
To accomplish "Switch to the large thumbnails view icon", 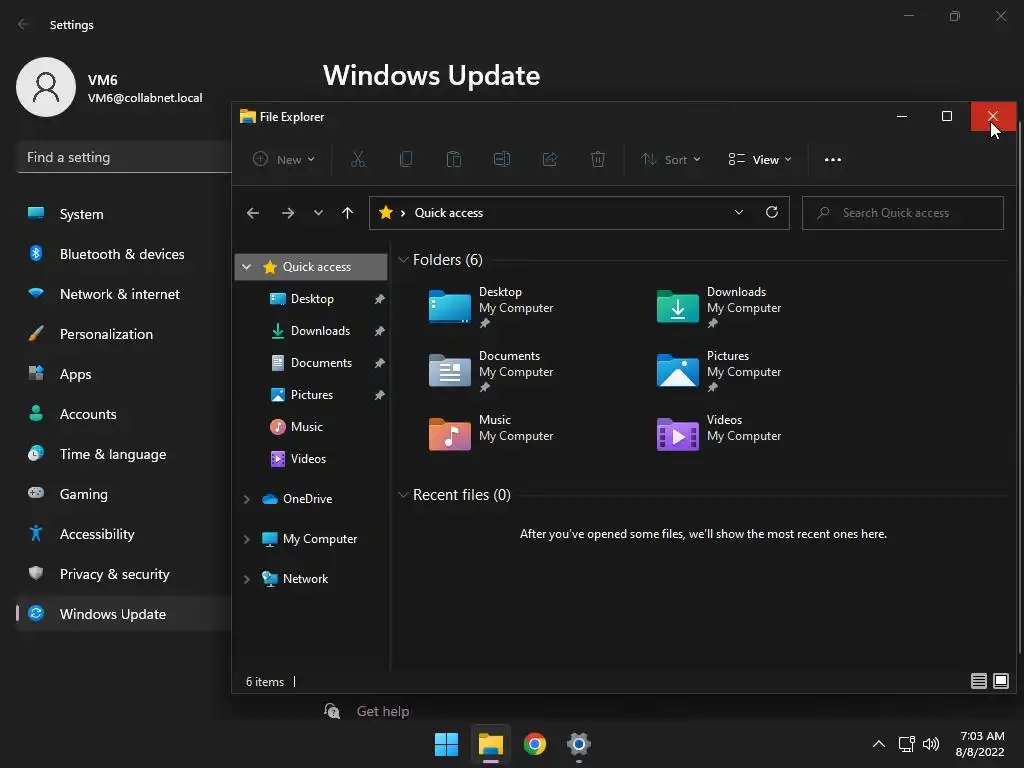I will (1000, 681).
